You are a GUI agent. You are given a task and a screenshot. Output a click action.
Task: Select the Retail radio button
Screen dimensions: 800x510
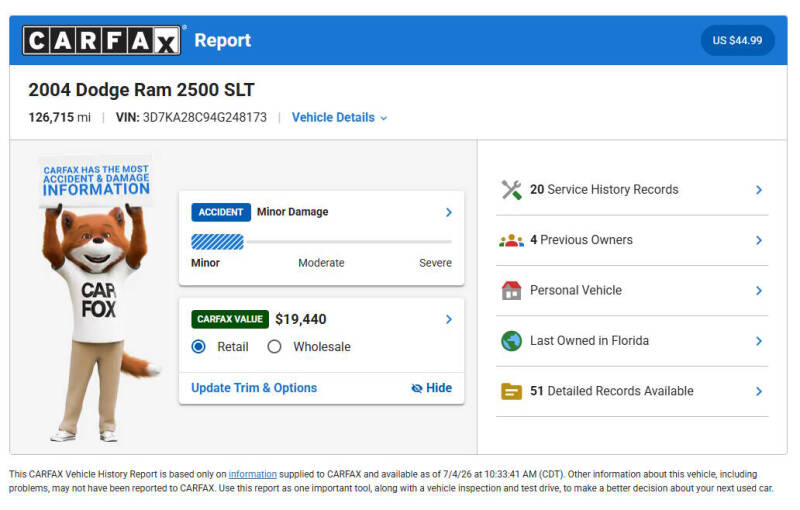(198, 347)
